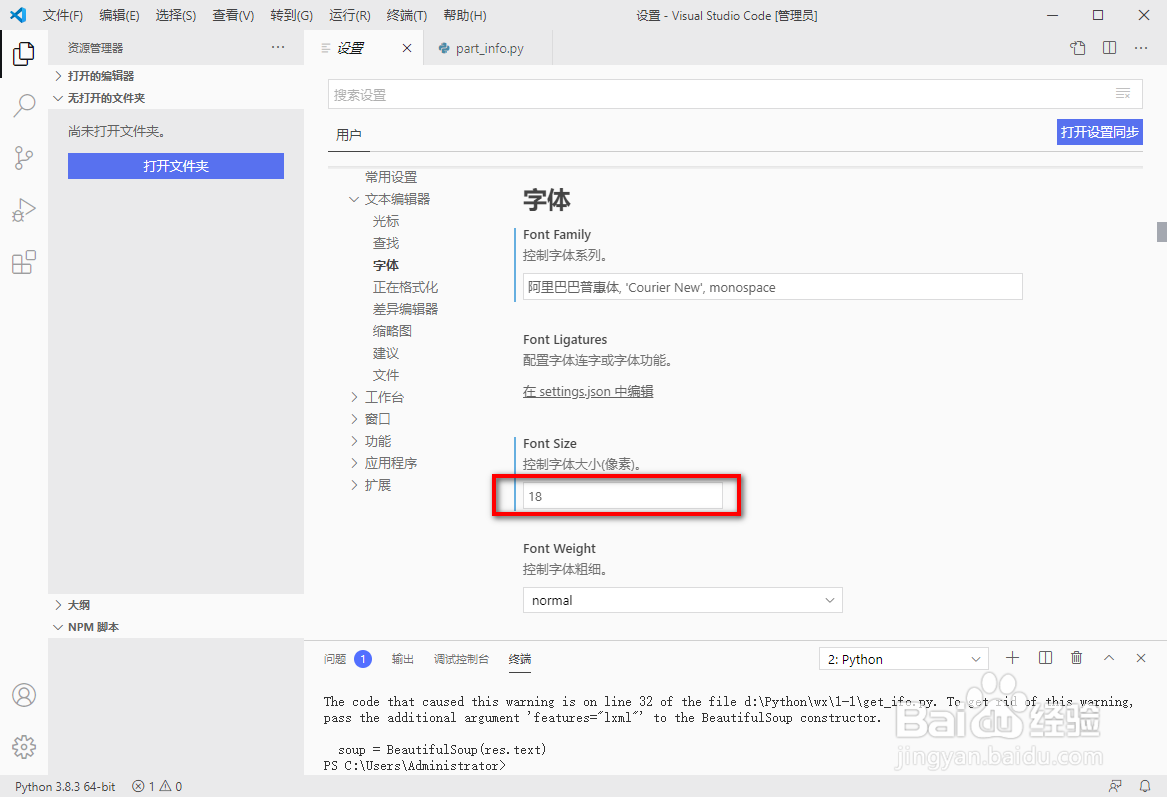
Task: Split the editor to the right
Action: [x=1110, y=48]
